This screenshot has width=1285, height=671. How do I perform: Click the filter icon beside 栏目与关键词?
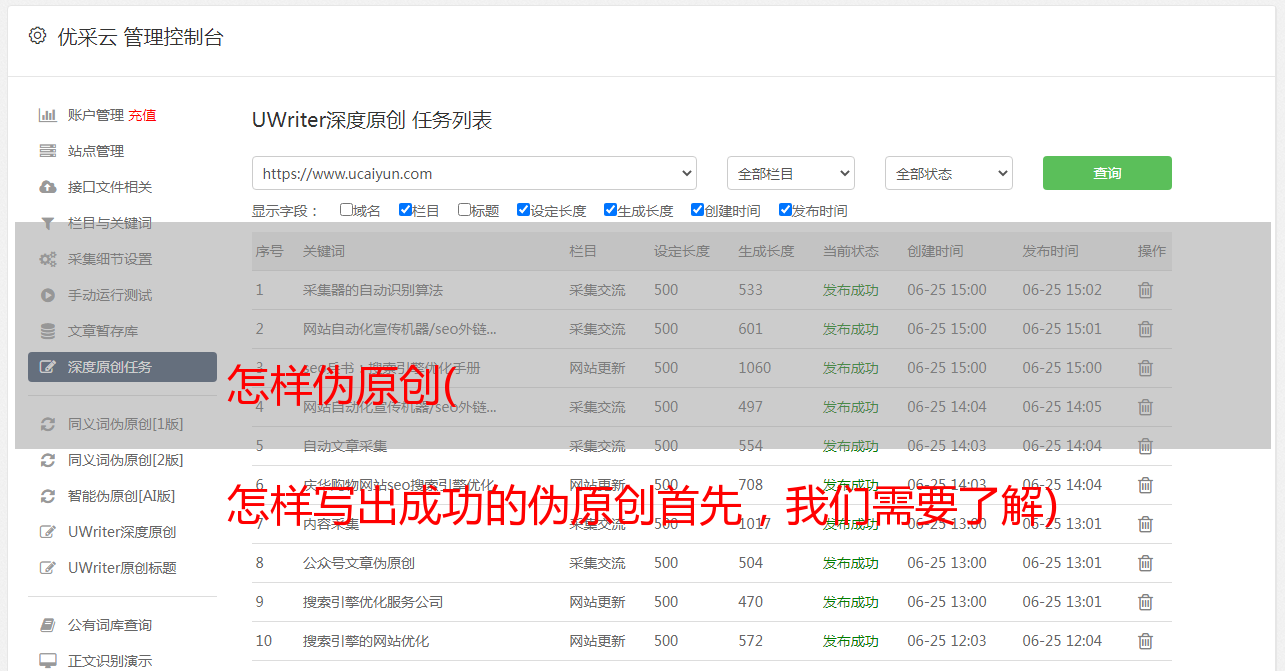click(47, 223)
